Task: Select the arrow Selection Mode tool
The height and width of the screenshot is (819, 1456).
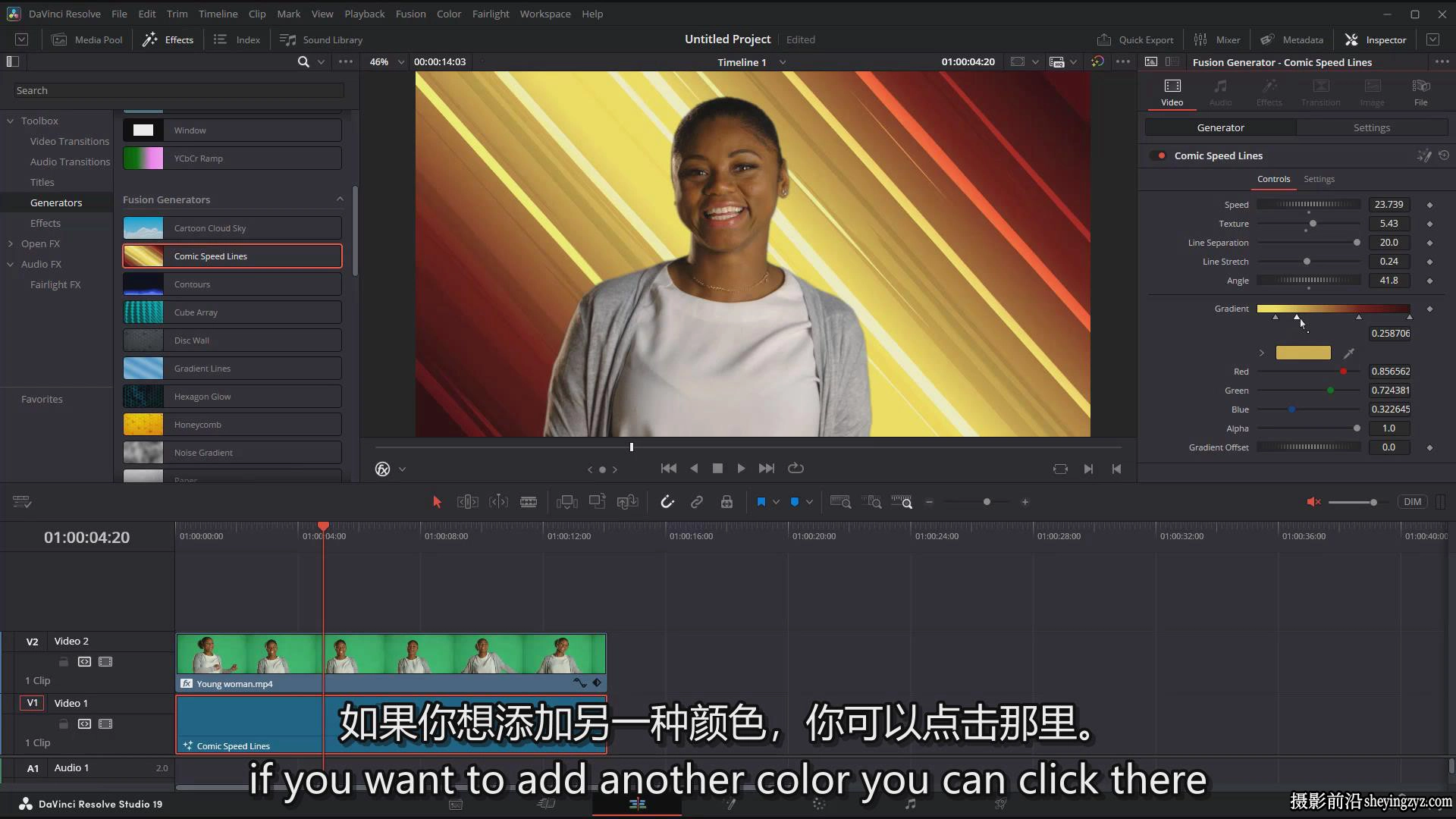Action: (437, 502)
